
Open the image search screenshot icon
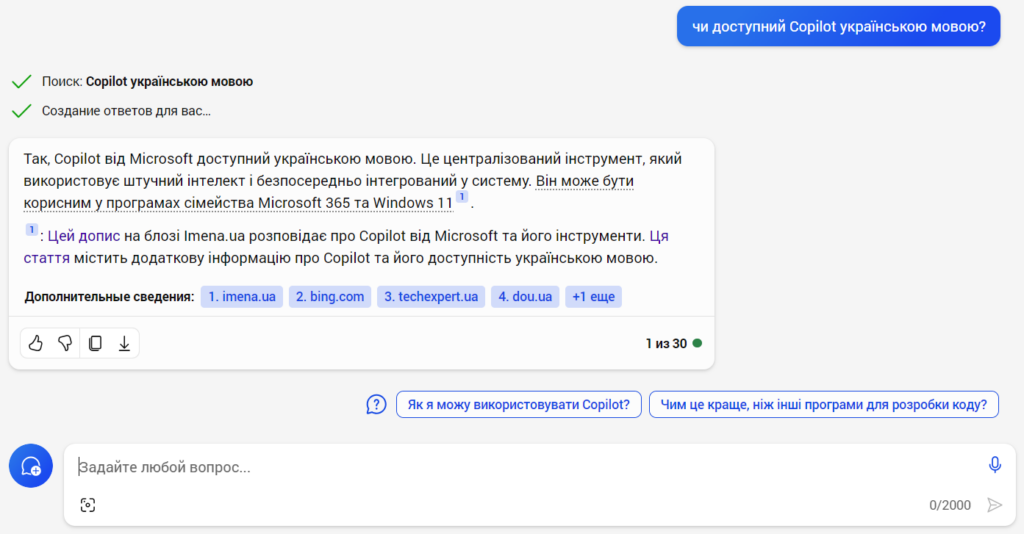click(x=88, y=505)
